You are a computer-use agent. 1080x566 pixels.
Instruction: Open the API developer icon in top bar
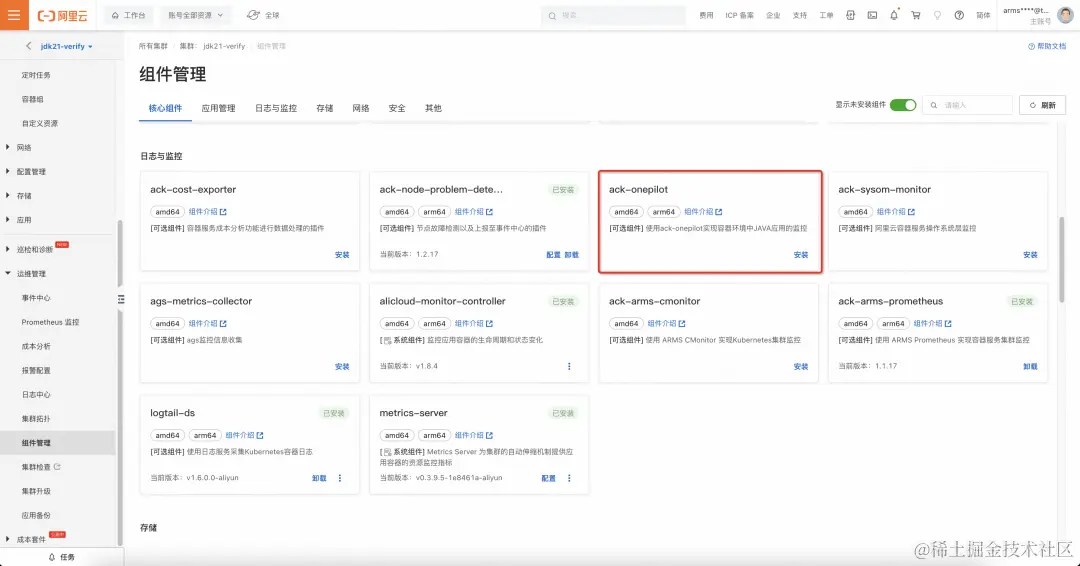850,15
